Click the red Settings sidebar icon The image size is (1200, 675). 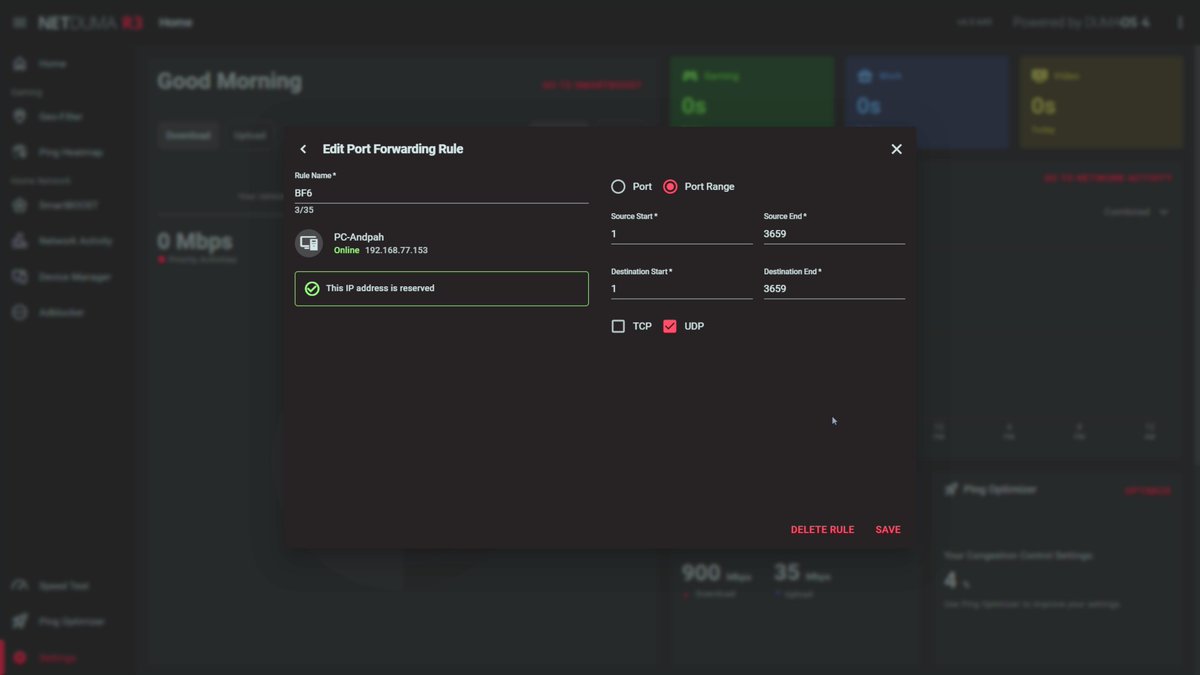coord(19,658)
